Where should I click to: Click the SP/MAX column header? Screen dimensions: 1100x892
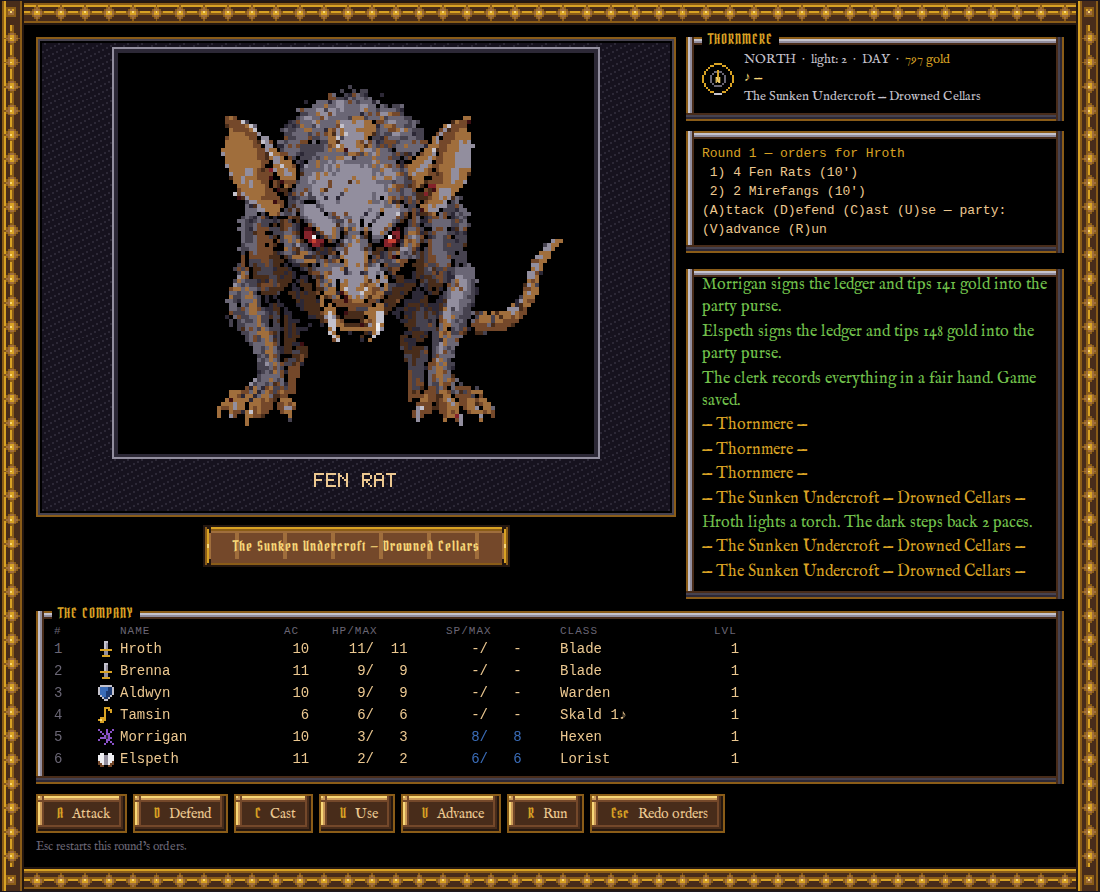(468, 630)
